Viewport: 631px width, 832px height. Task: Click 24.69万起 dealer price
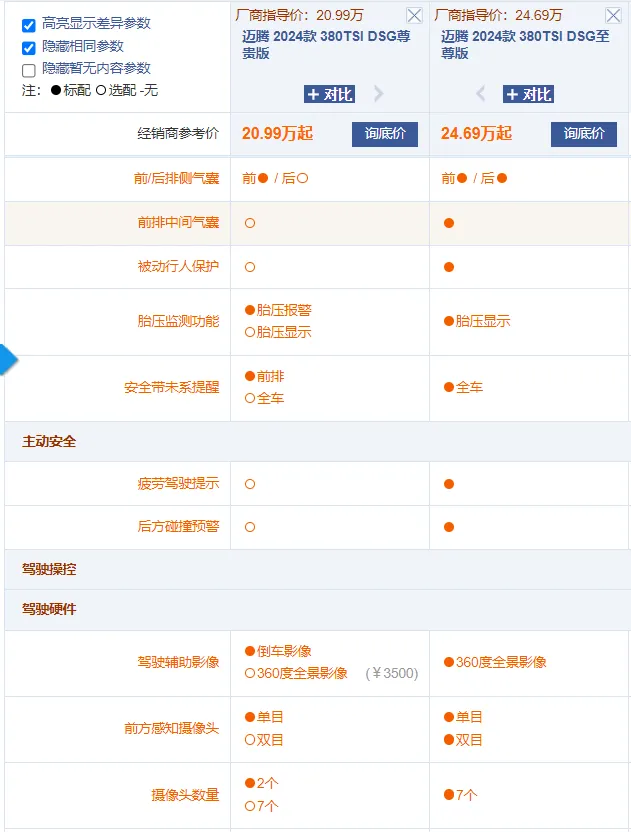pyautogui.click(x=476, y=133)
